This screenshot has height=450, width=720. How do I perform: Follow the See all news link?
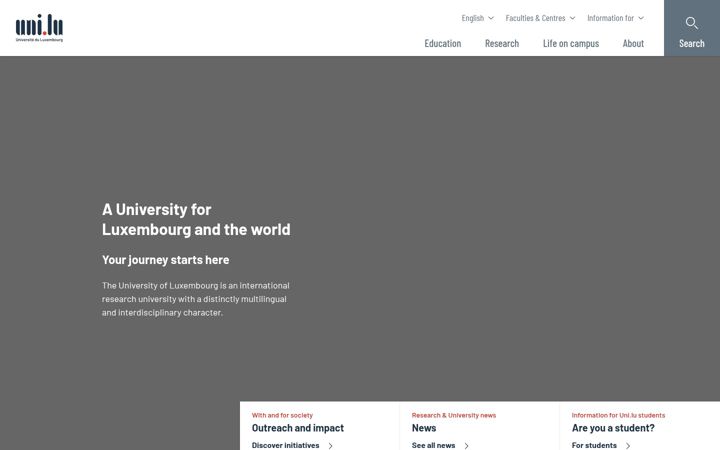tap(433, 445)
